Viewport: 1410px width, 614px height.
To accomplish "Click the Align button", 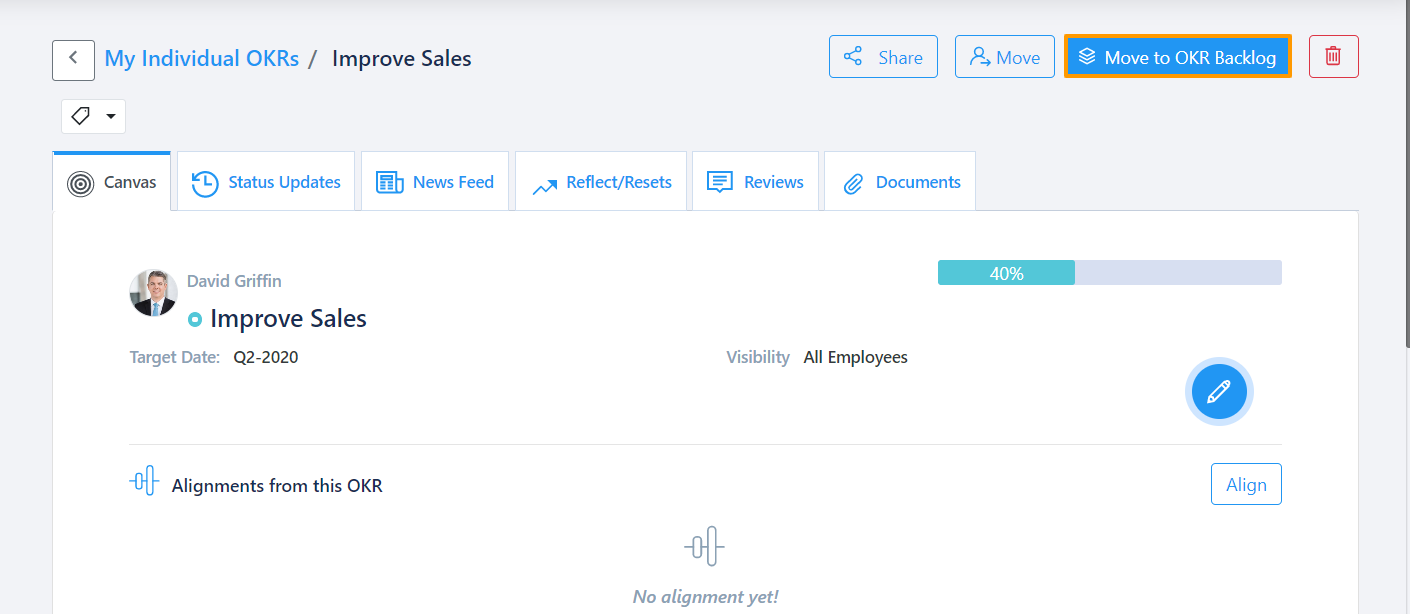I will tap(1245, 485).
